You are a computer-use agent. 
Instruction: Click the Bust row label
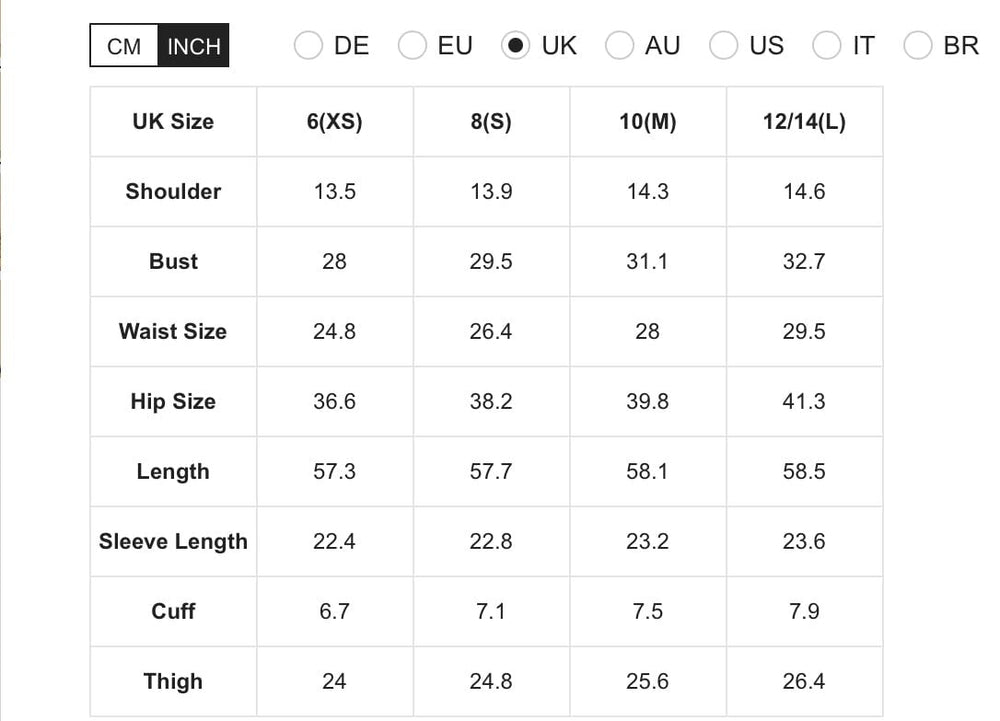172,261
